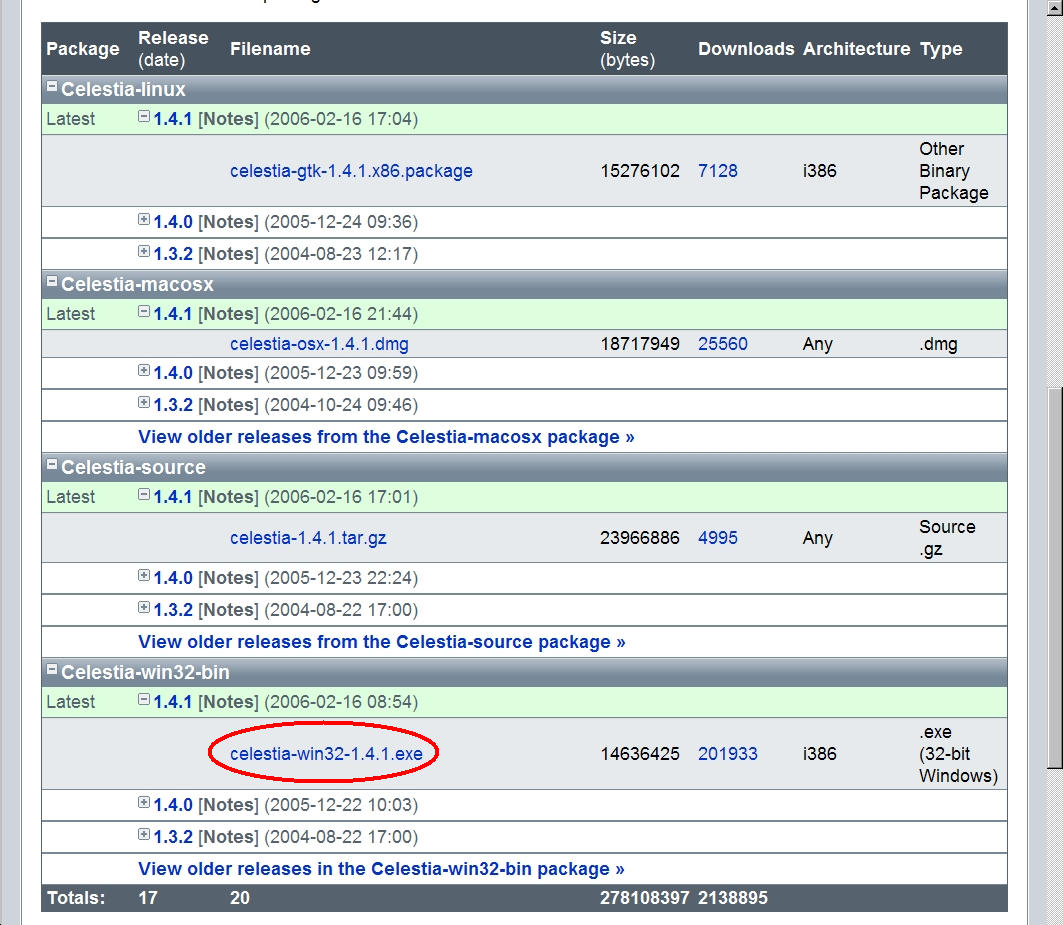Click the file size value 18717949
Screen dimensions: 1063x925
coord(640,344)
